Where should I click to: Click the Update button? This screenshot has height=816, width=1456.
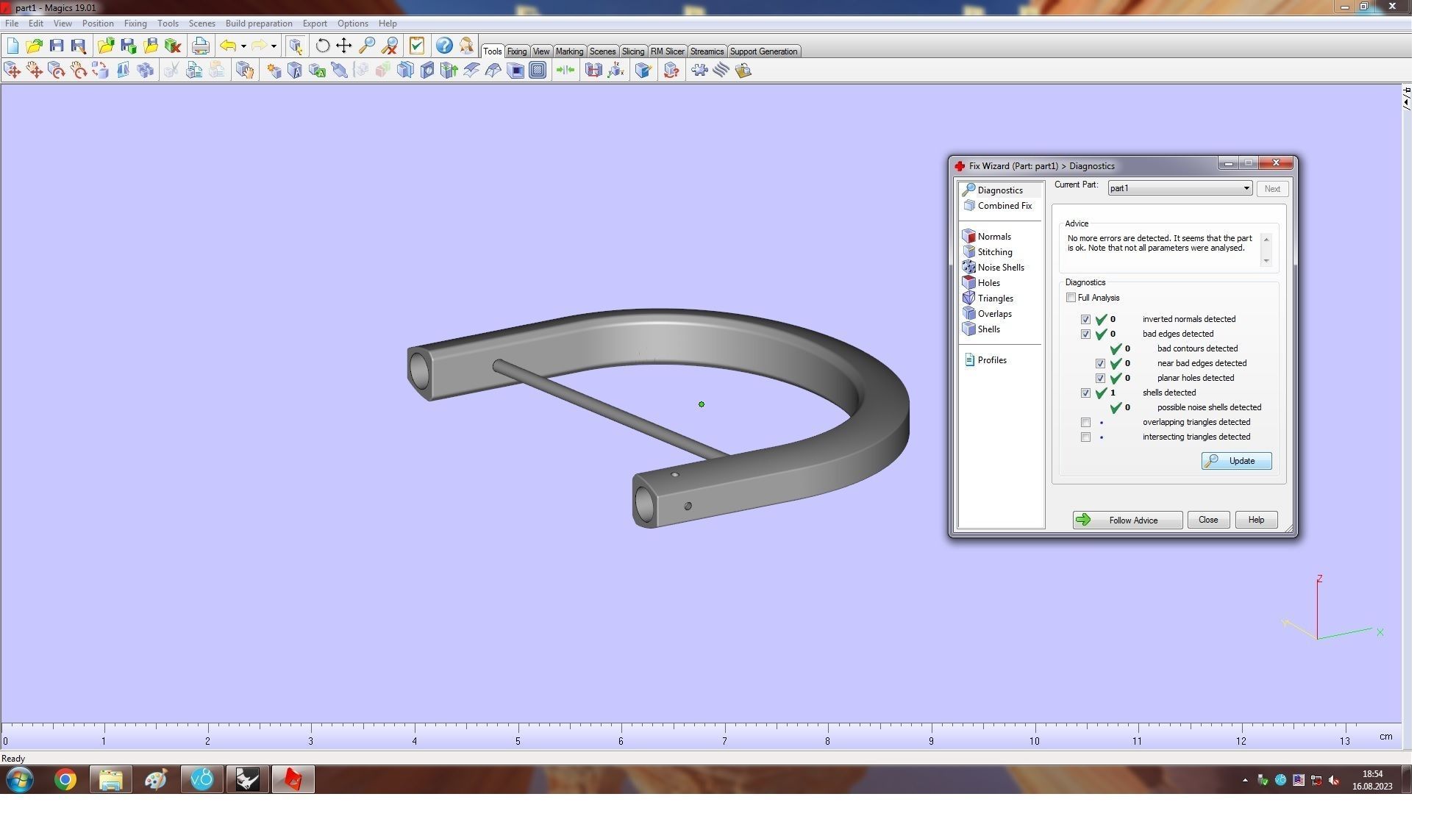(x=1236, y=461)
